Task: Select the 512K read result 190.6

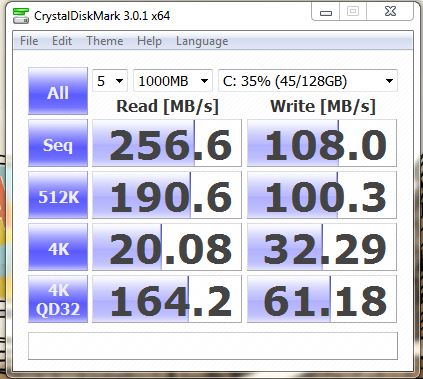Action: point(167,195)
